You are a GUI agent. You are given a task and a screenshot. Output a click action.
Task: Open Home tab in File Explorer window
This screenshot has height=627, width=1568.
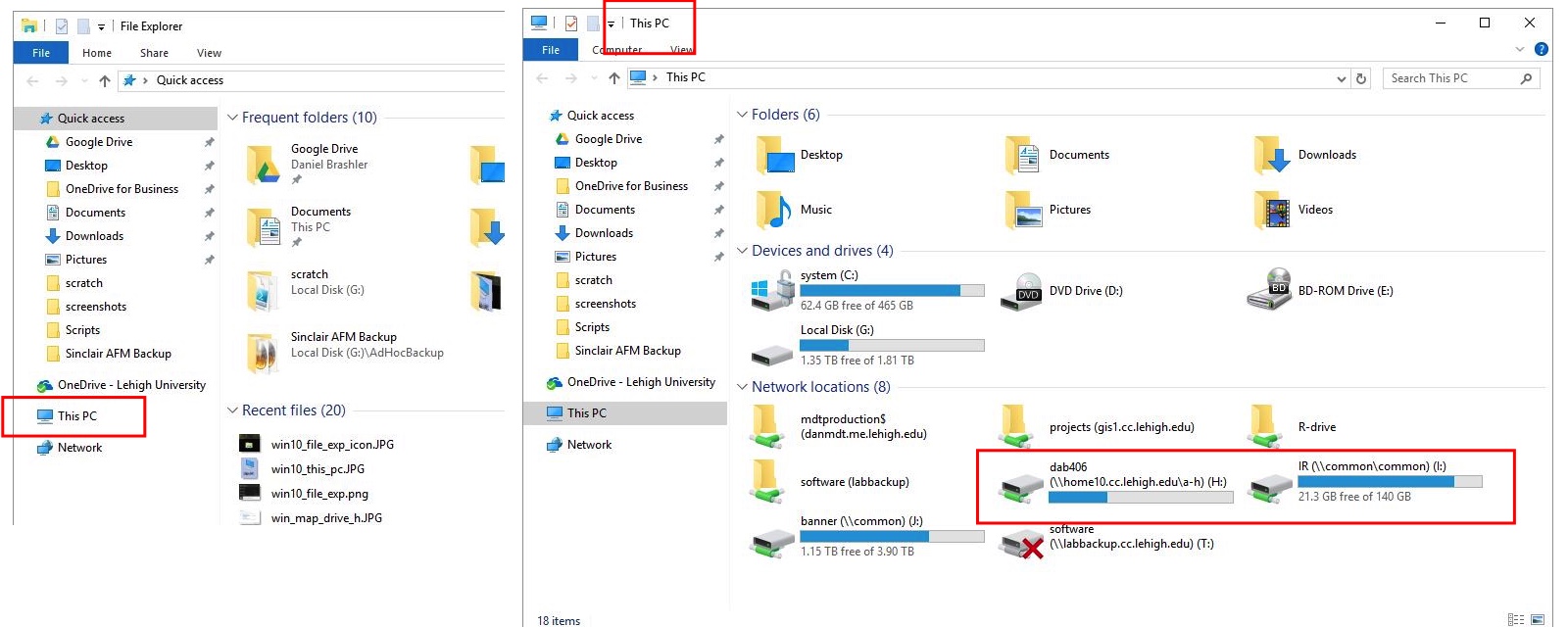[97, 53]
